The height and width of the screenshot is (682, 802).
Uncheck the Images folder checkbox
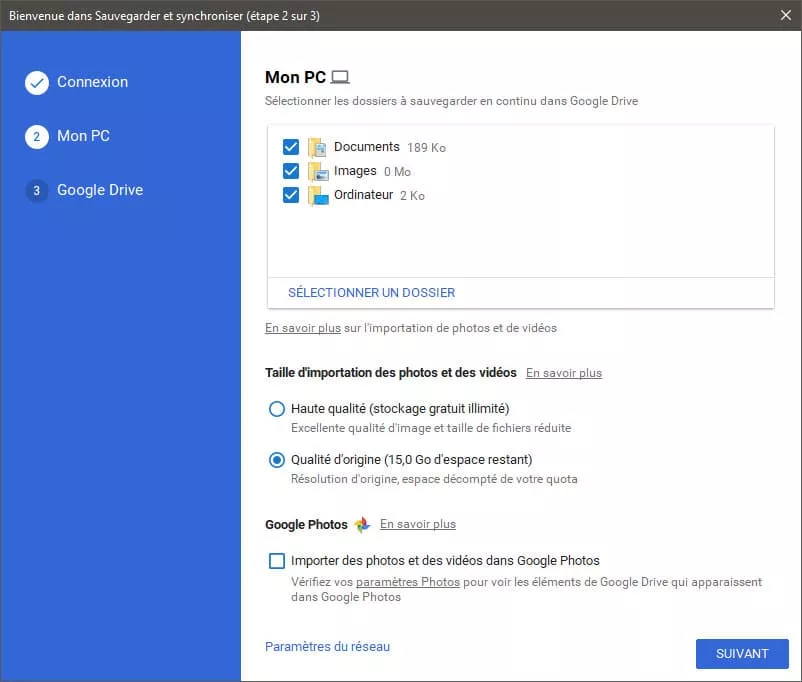(x=291, y=171)
